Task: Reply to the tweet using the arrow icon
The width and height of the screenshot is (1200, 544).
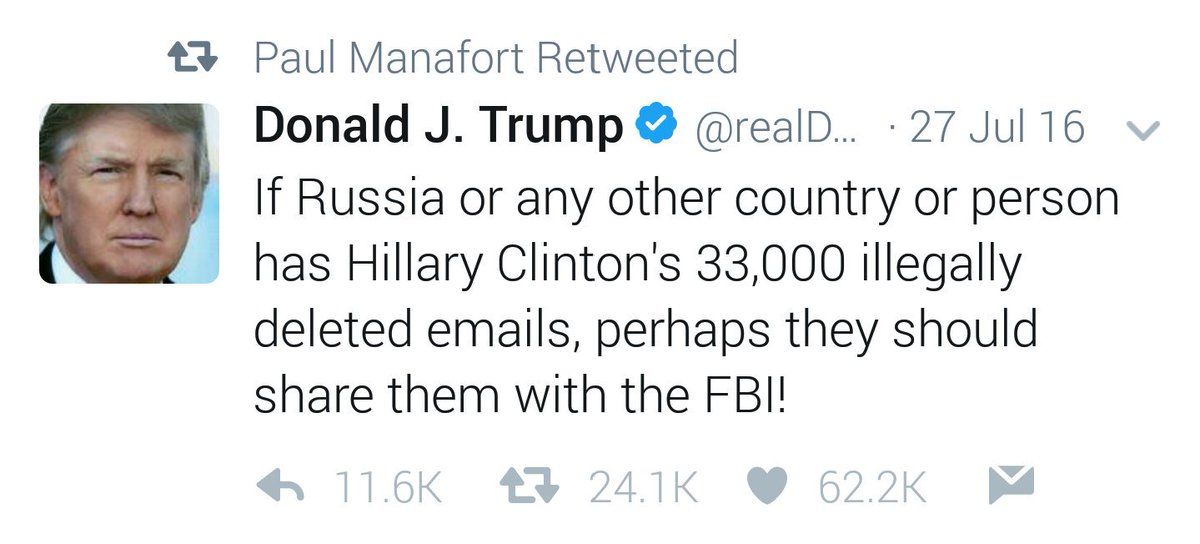Action: [x=283, y=487]
